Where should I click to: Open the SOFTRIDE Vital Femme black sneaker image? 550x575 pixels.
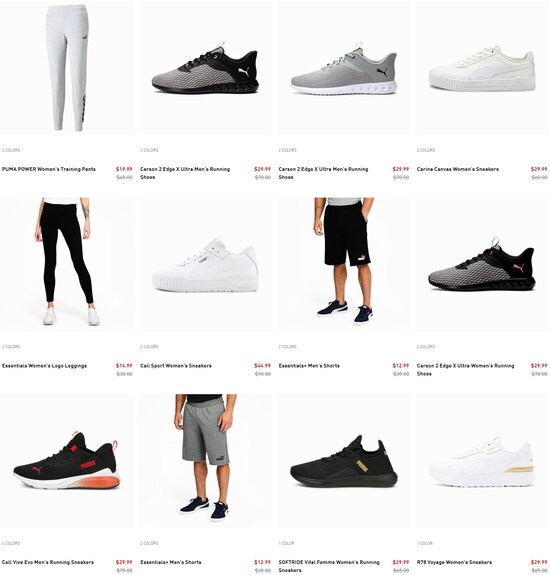344,461
